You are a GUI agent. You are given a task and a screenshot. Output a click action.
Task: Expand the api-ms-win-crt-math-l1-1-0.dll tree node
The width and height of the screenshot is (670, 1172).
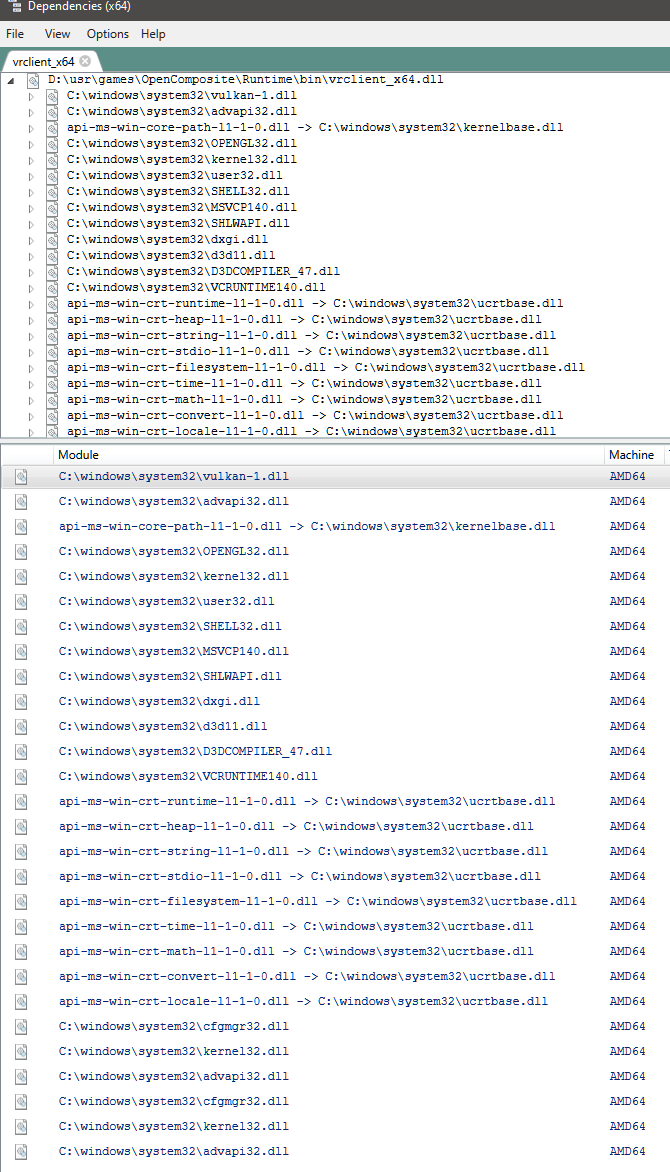pyautogui.click(x=31, y=400)
